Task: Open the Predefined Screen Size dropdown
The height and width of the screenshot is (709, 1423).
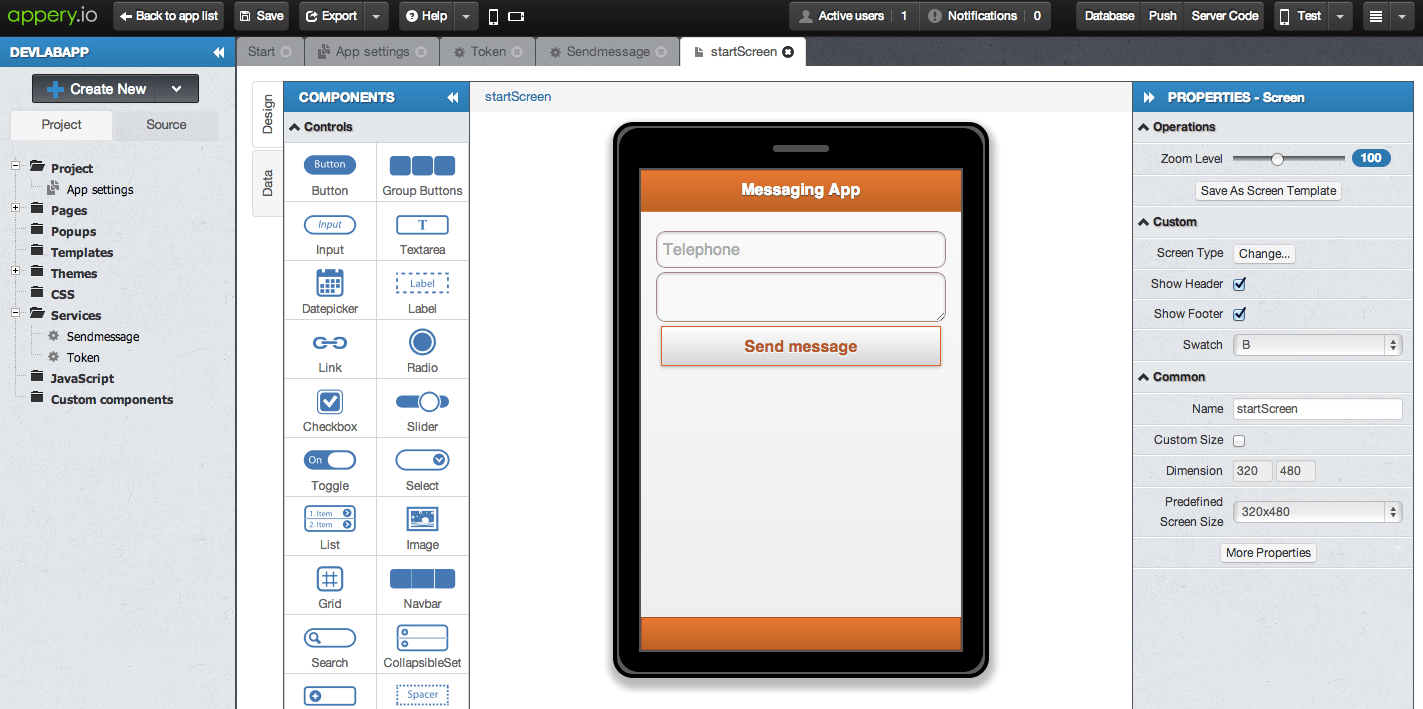Action: click(x=1317, y=512)
